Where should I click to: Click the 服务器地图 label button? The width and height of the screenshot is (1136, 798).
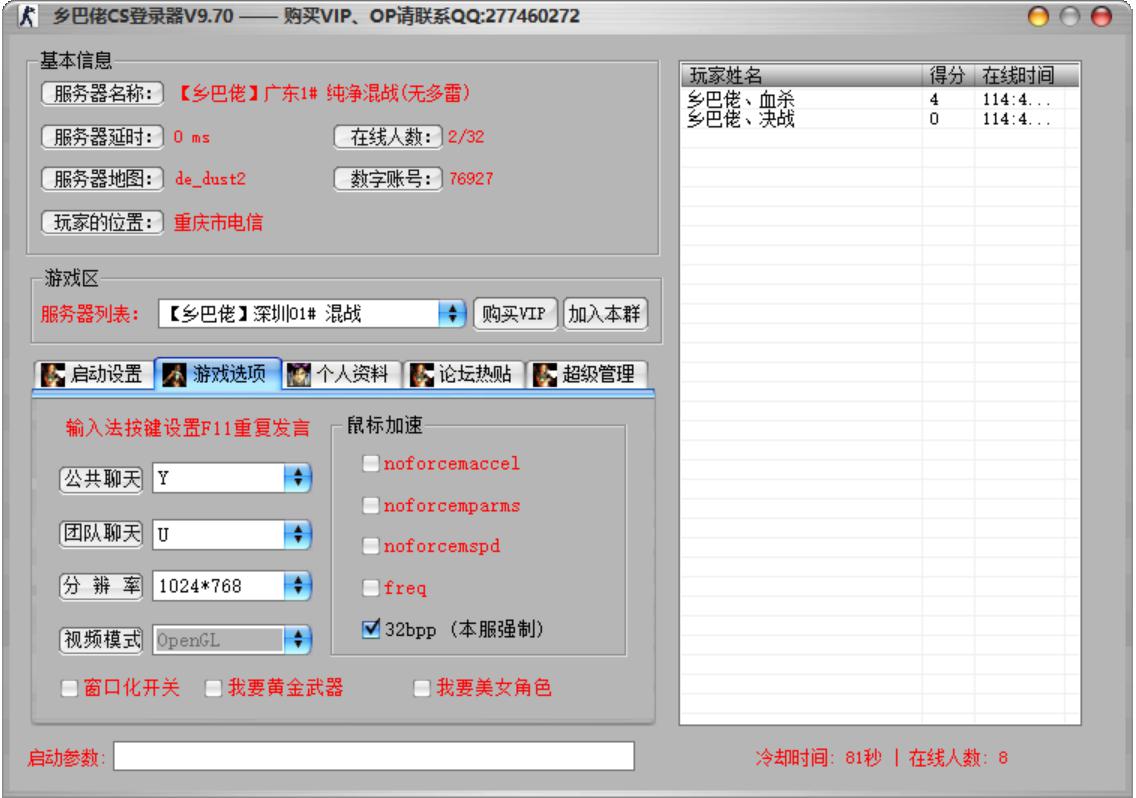pyautogui.click(x=102, y=178)
